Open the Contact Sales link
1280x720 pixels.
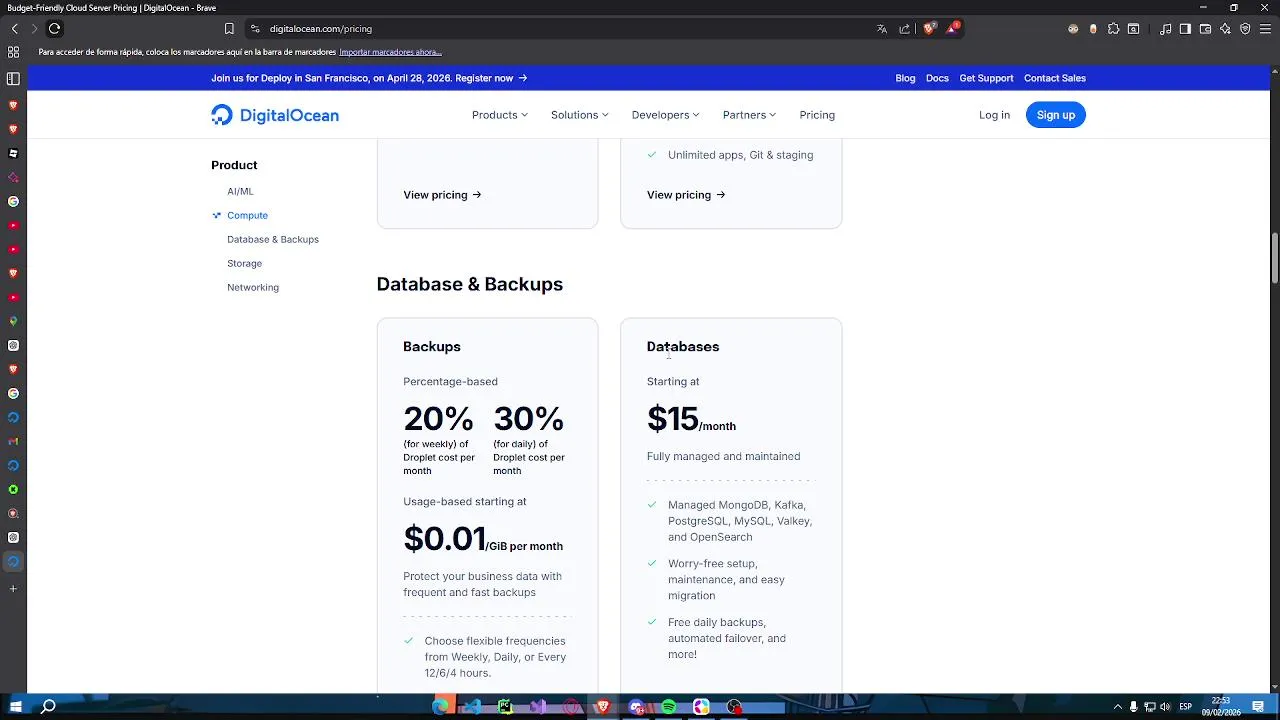click(x=1055, y=78)
